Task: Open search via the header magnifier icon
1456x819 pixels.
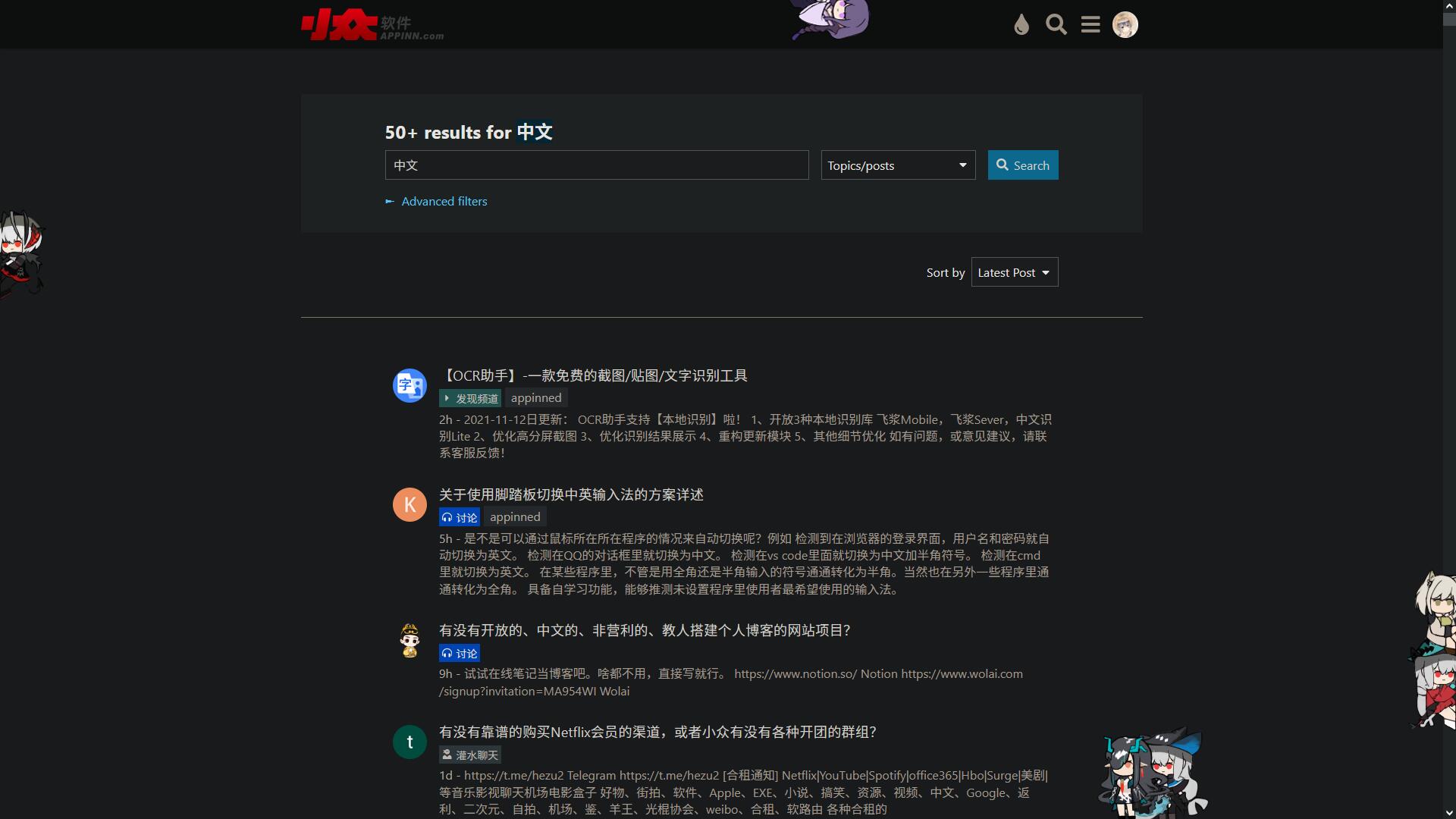Action: (1056, 25)
